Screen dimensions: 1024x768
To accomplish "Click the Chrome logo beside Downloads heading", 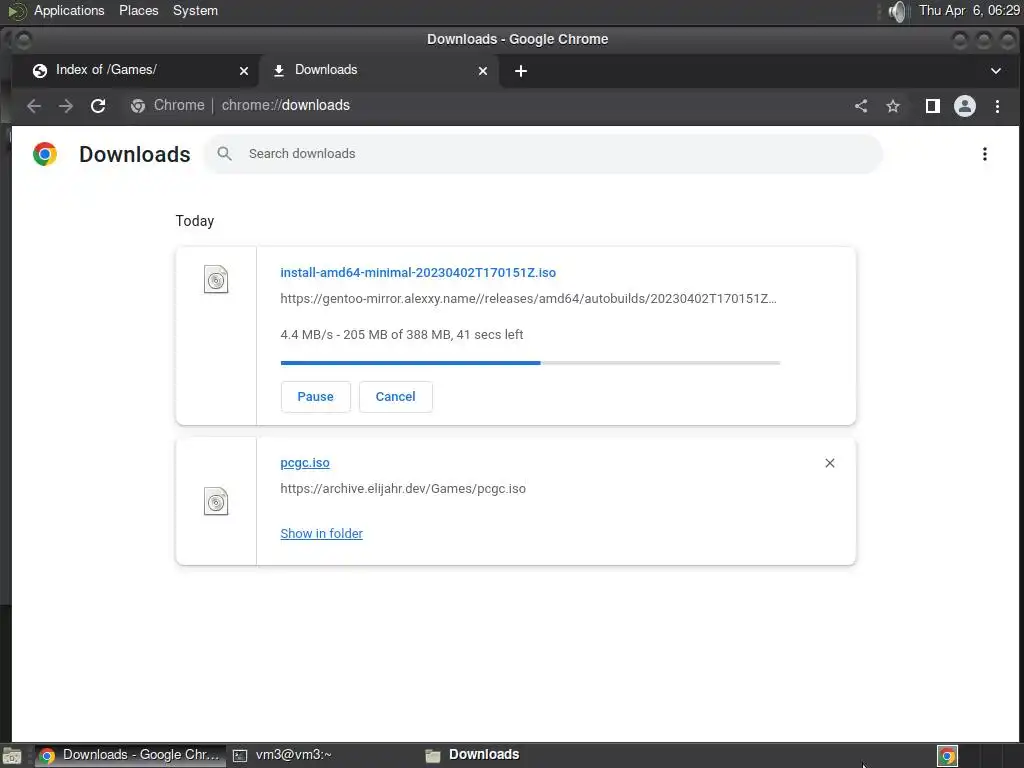I will coord(45,154).
